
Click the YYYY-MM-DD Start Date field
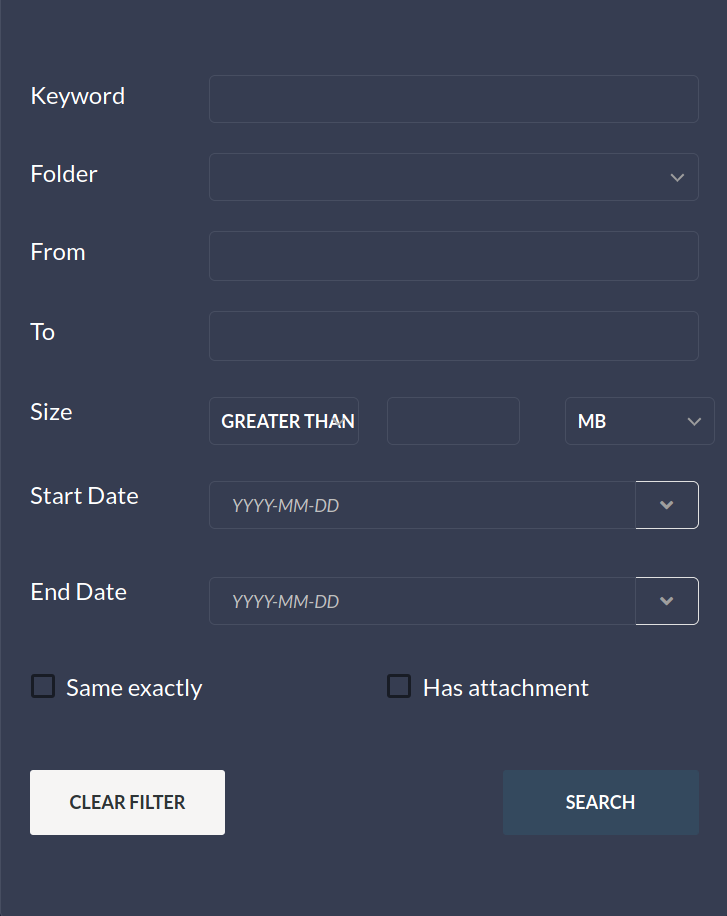(420, 505)
